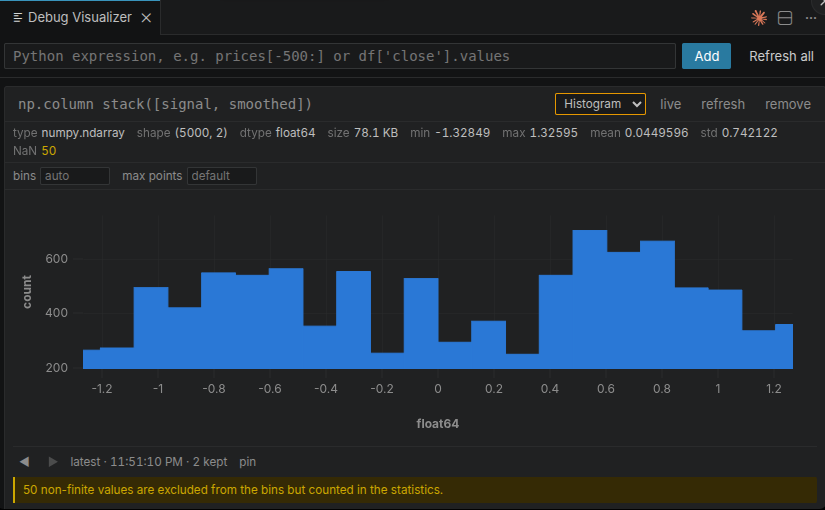Click the snapshot label latest · 11:51:10 PM
Screen dimensions: 825x510
[x=126, y=462]
